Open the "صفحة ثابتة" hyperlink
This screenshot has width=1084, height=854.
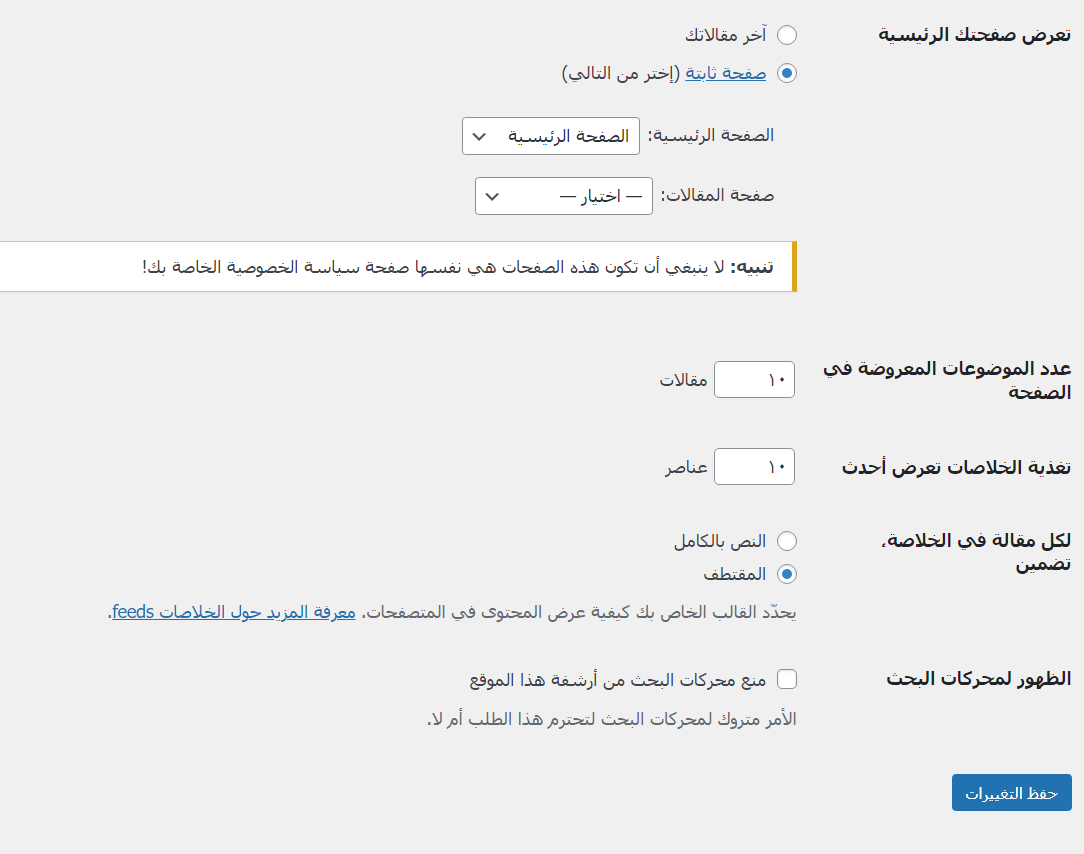click(x=725, y=73)
